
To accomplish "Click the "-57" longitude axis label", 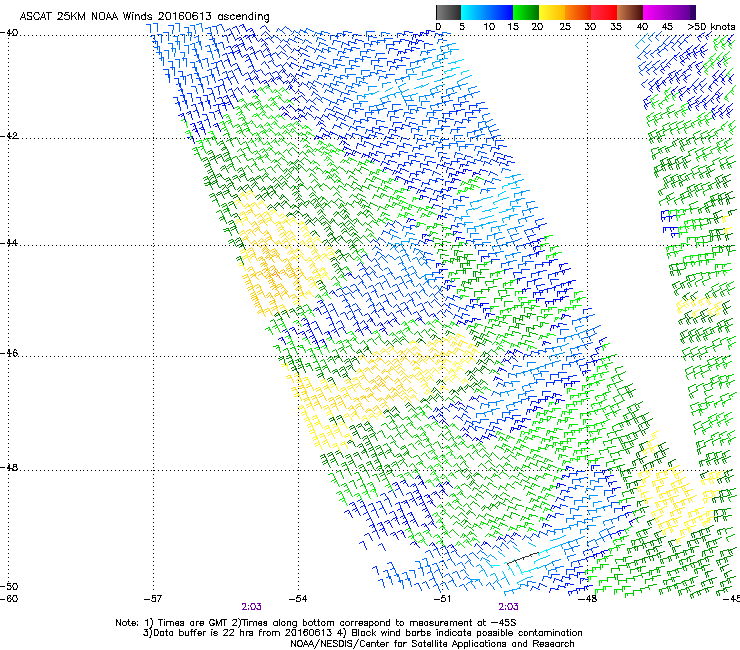I will [152, 599].
